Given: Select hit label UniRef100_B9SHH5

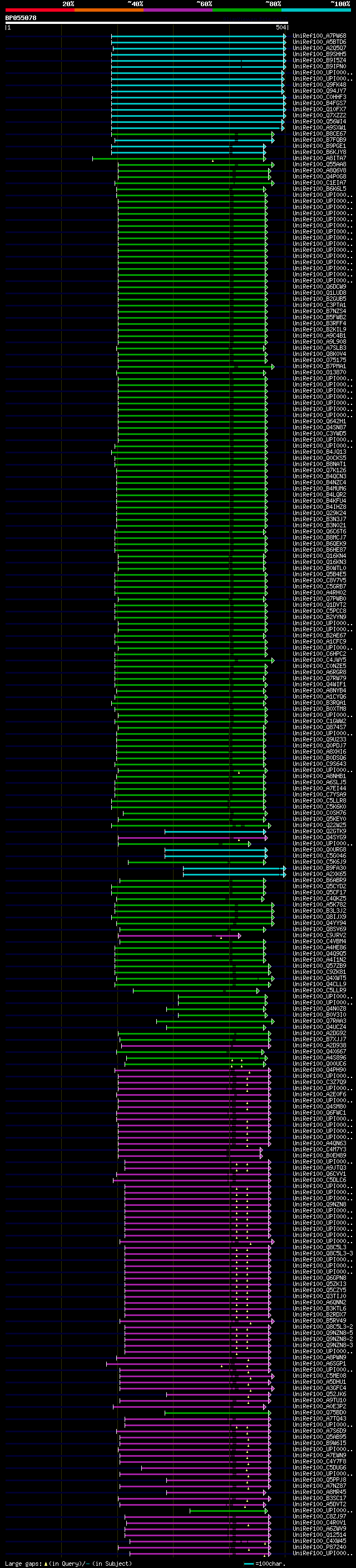Looking at the screenshot, I should point(319,54).
